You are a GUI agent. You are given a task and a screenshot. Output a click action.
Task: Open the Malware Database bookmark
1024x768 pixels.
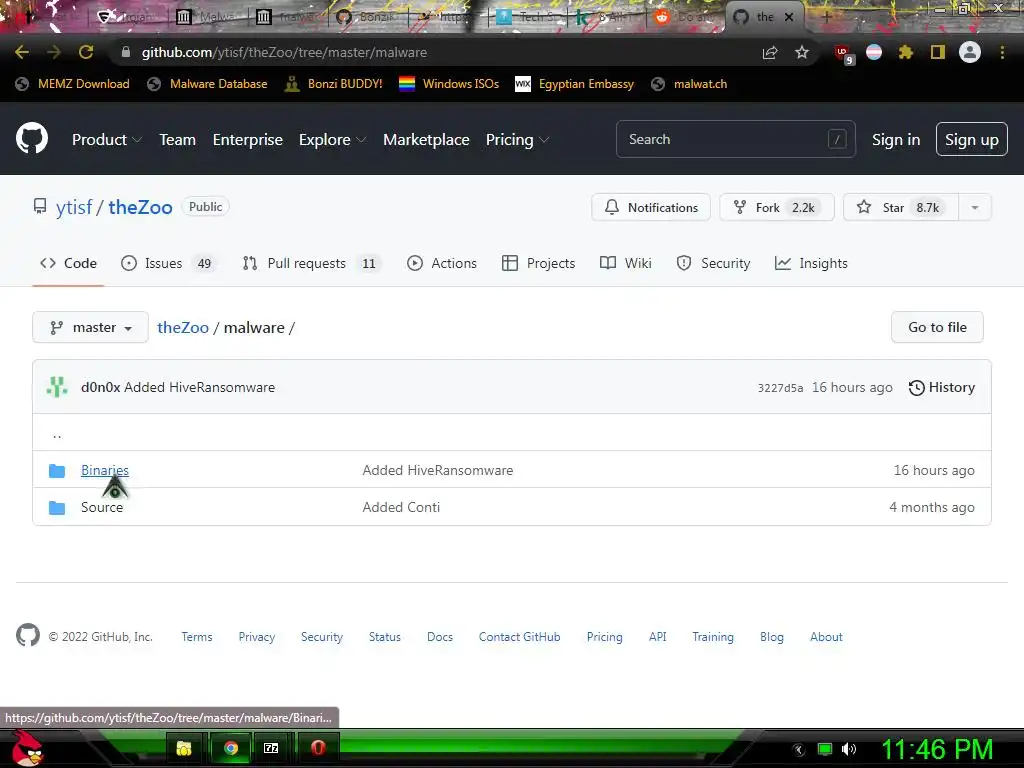(207, 84)
